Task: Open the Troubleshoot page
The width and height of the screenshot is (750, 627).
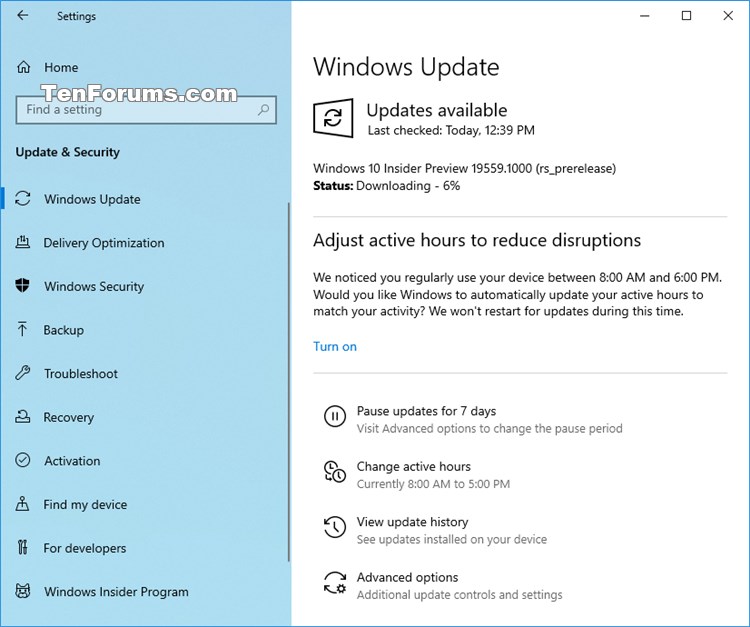Action: tap(81, 374)
